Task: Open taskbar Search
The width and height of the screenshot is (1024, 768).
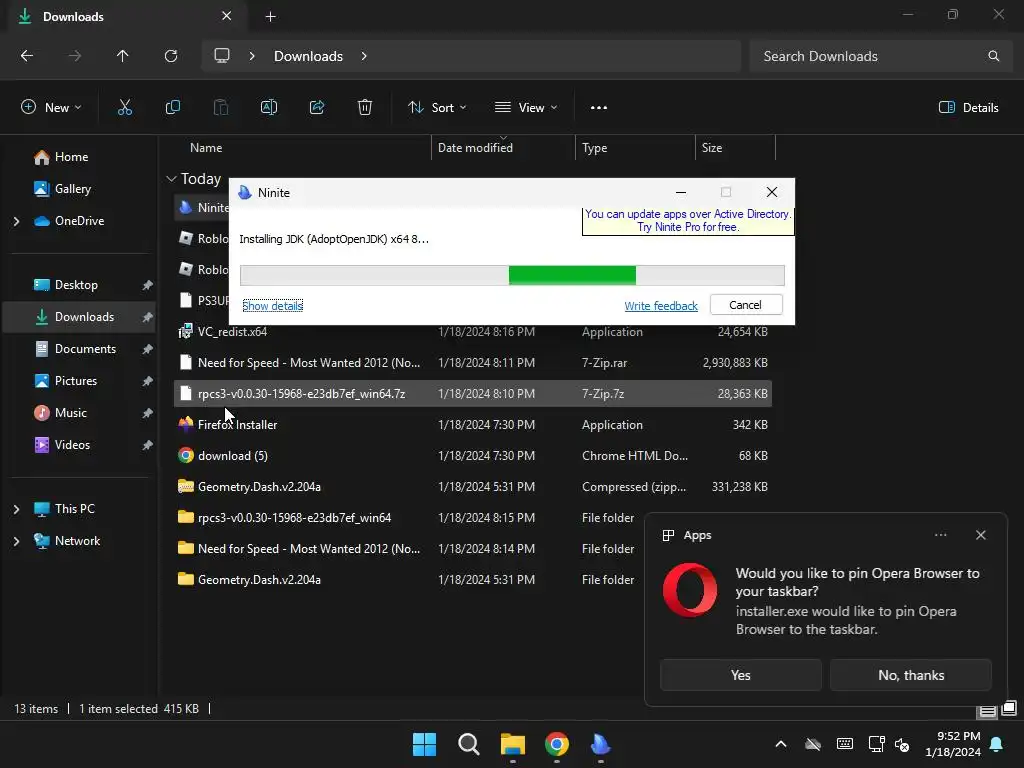Action: click(x=468, y=744)
